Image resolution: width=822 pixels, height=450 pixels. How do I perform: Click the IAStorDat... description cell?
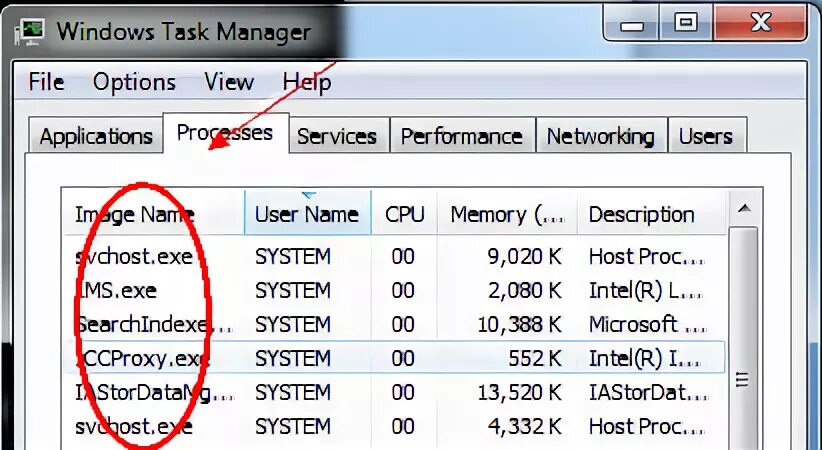tap(648, 392)
